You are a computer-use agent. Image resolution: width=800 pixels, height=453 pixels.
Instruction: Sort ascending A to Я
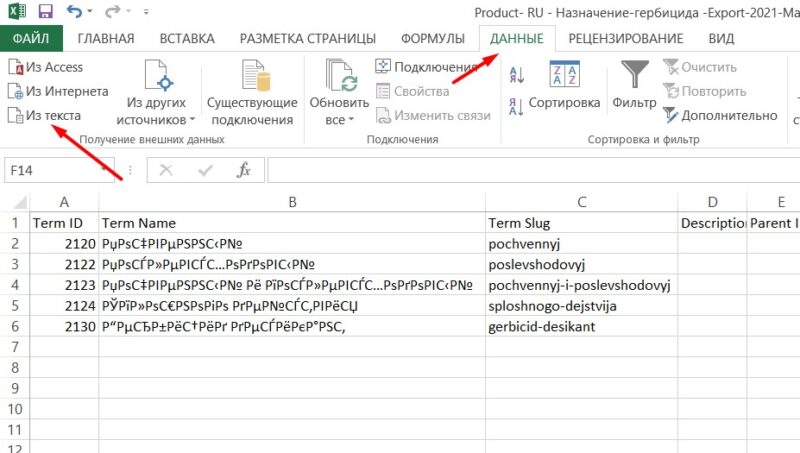click(516, 75)
